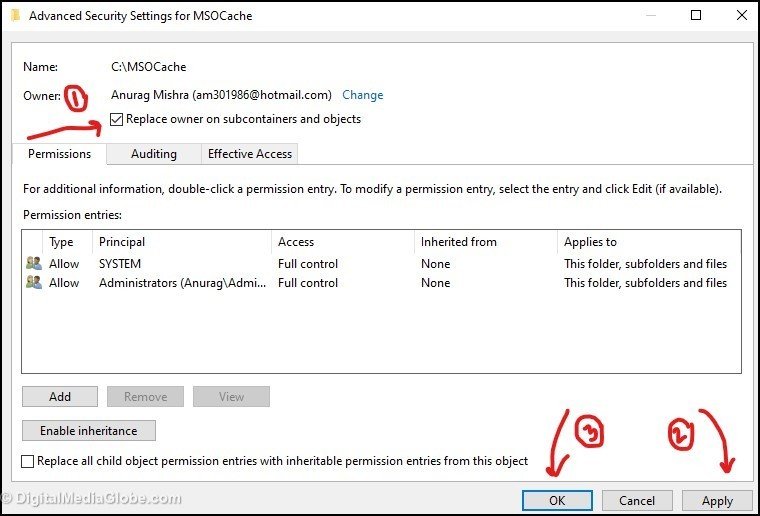Image resolution: width=760 pixels, height=516 pixels.
Task: Select the Administrators (Anurag\Admi... permission entry
Action: pyautogui.click(x=381, y=282)
